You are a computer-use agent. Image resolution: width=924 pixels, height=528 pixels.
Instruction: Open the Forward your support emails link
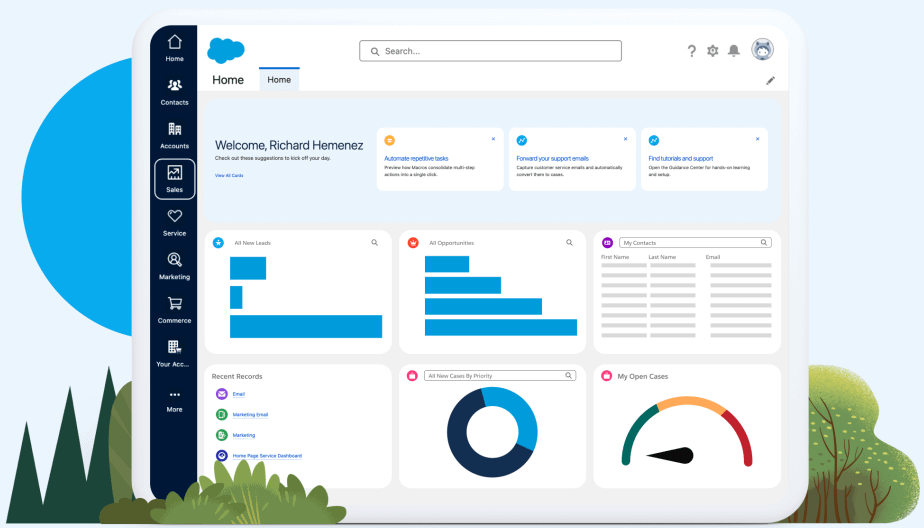click(x=552, y=159)
